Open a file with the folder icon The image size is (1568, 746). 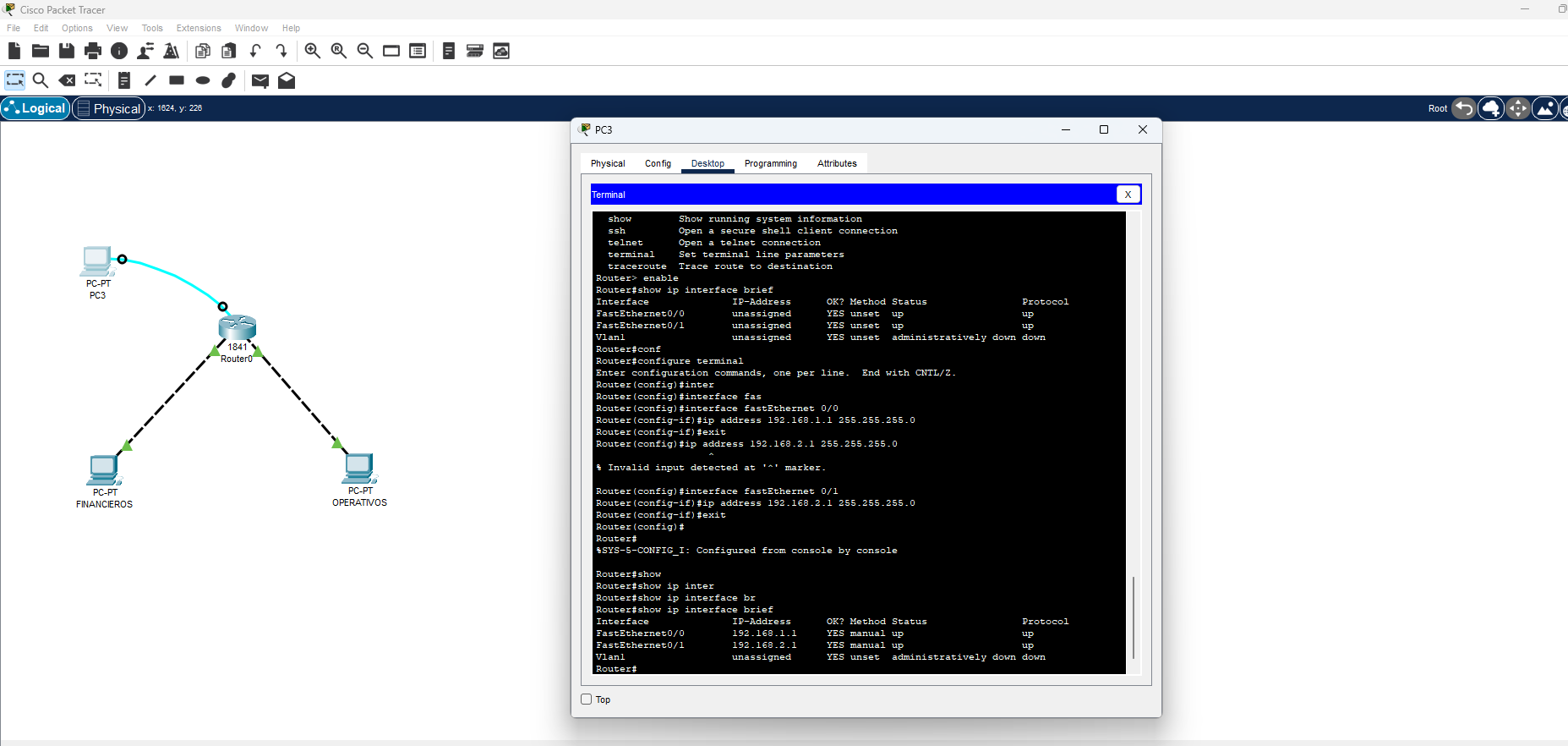click(x=40, y=51)
